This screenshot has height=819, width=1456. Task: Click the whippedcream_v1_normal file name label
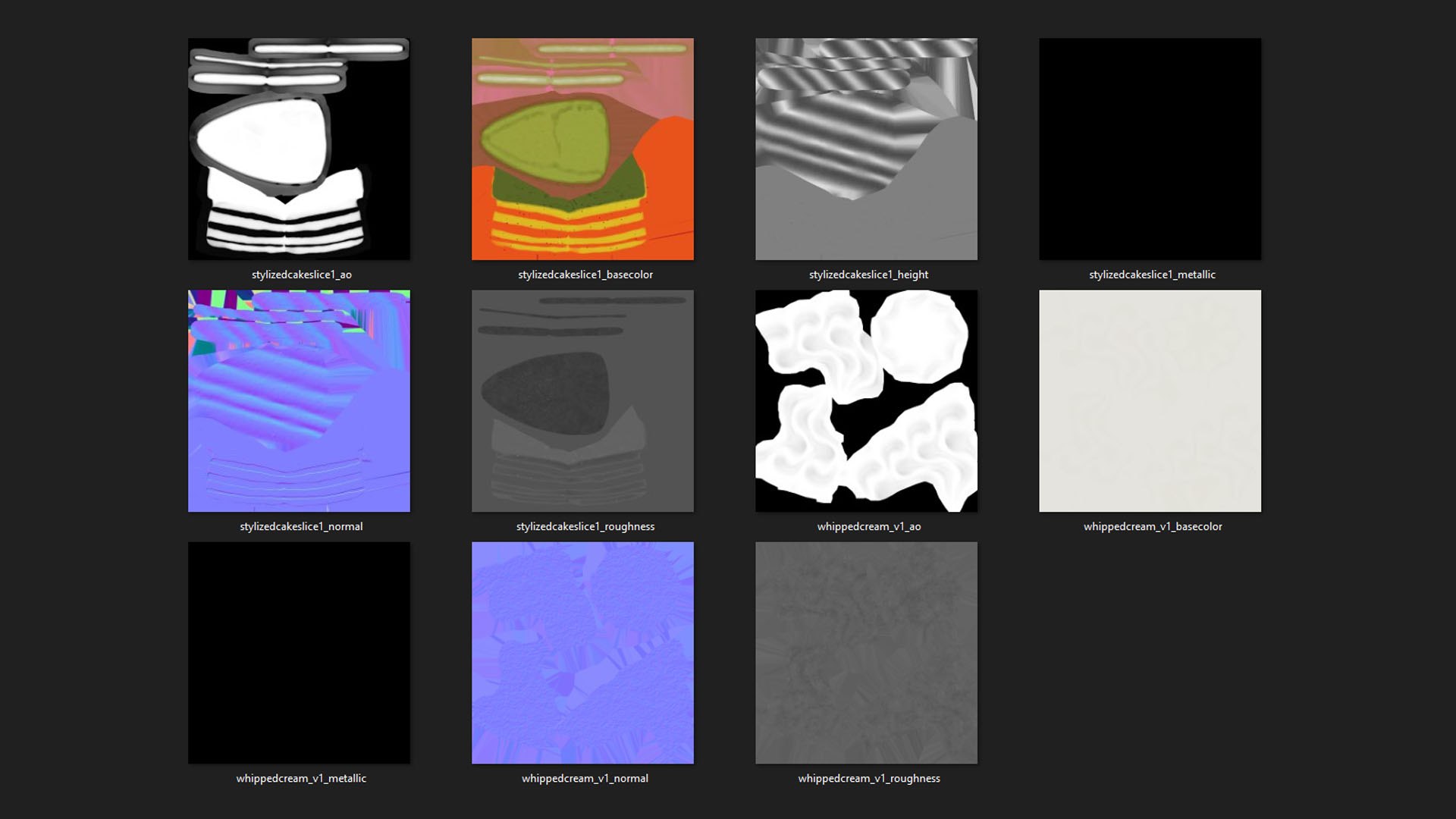click(585, 778)
